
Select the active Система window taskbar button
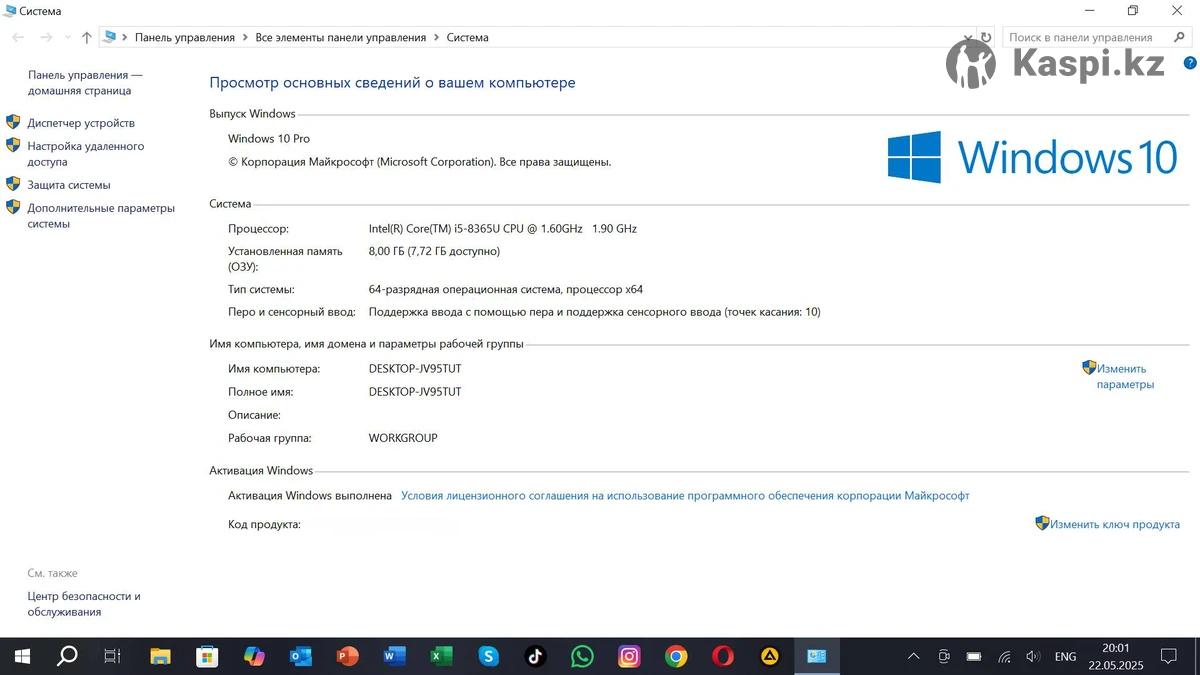pyautogui.click(x=817, y=657)
